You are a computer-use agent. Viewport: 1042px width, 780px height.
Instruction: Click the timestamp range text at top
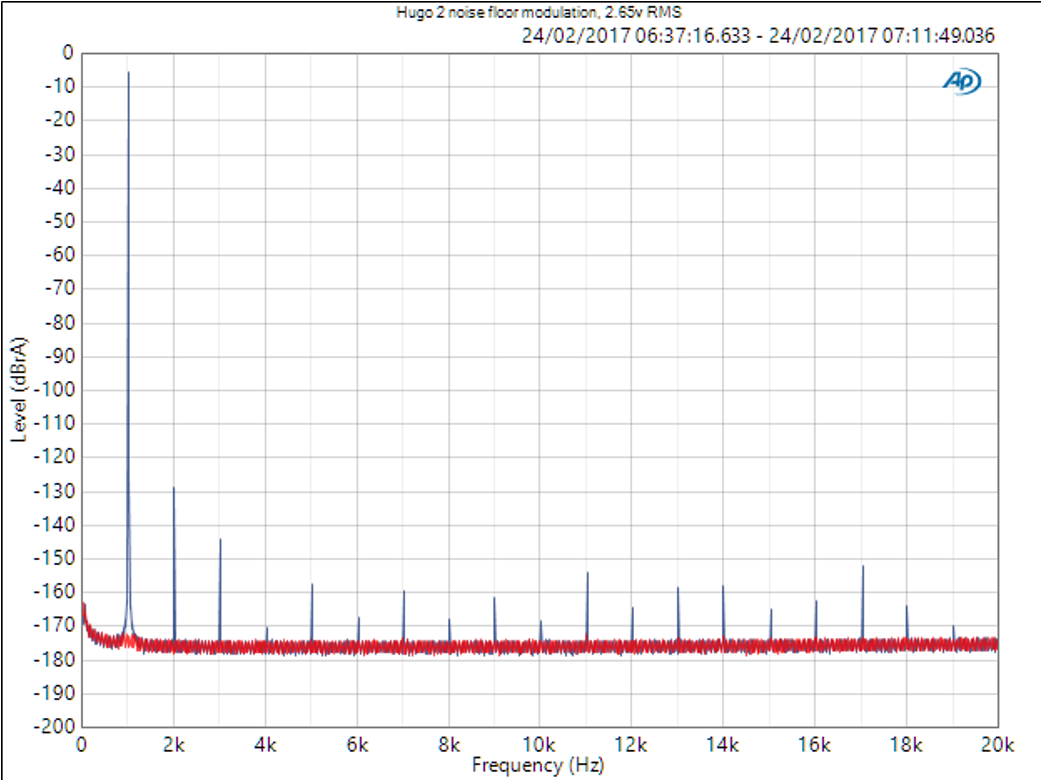(x=758, y=35)
